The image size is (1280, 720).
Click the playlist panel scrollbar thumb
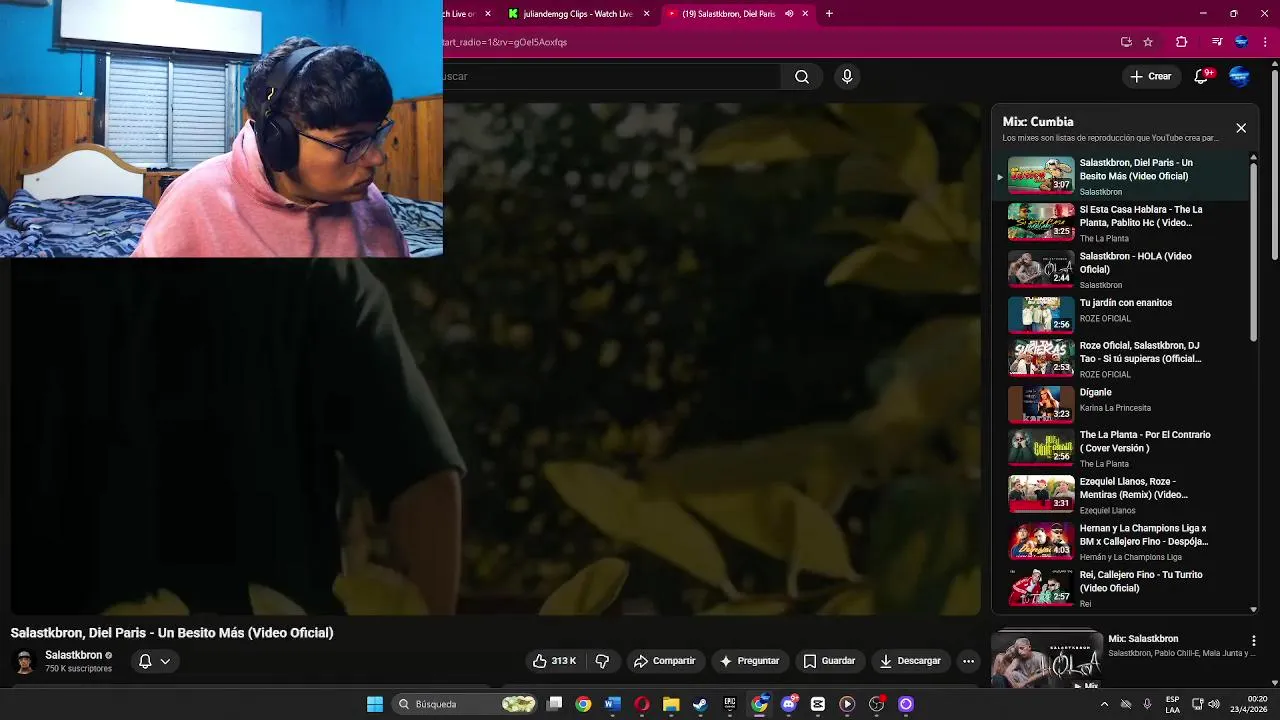(x=1253, y=250)
